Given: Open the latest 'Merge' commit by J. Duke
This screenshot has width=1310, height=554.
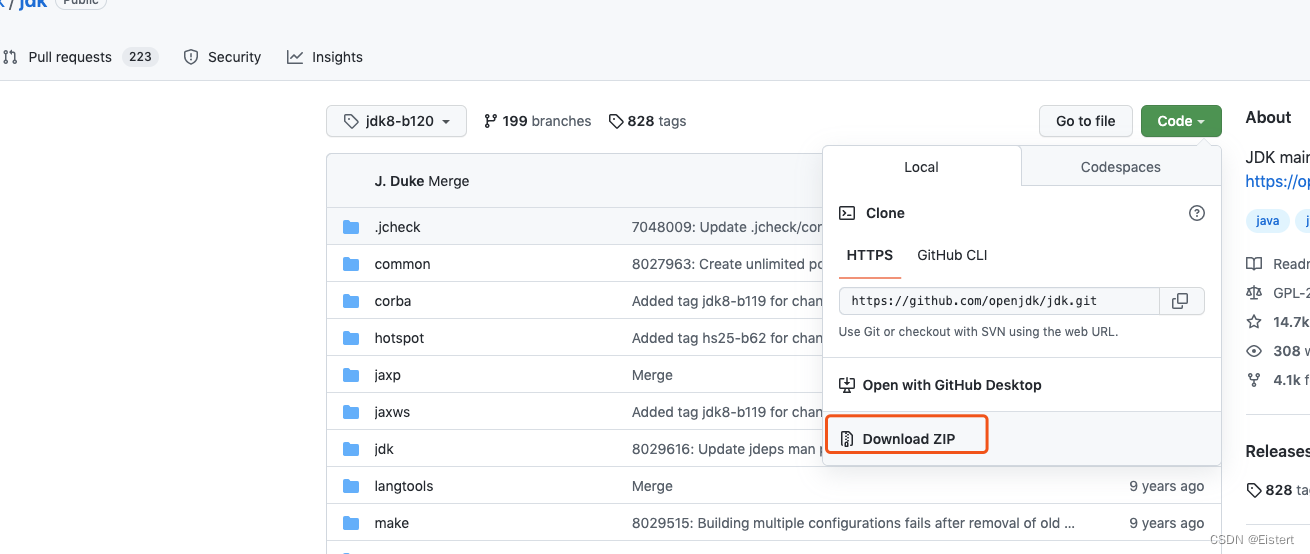Looking at the screenshot, I should click(x=448, y=181).
